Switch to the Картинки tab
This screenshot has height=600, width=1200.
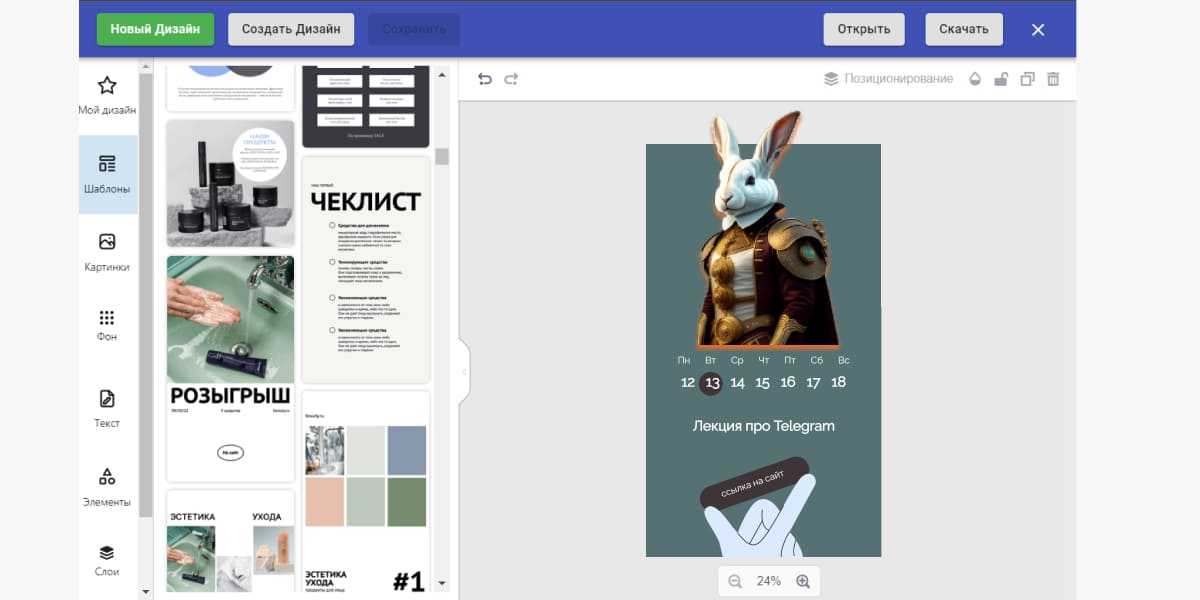click(107, 252)
